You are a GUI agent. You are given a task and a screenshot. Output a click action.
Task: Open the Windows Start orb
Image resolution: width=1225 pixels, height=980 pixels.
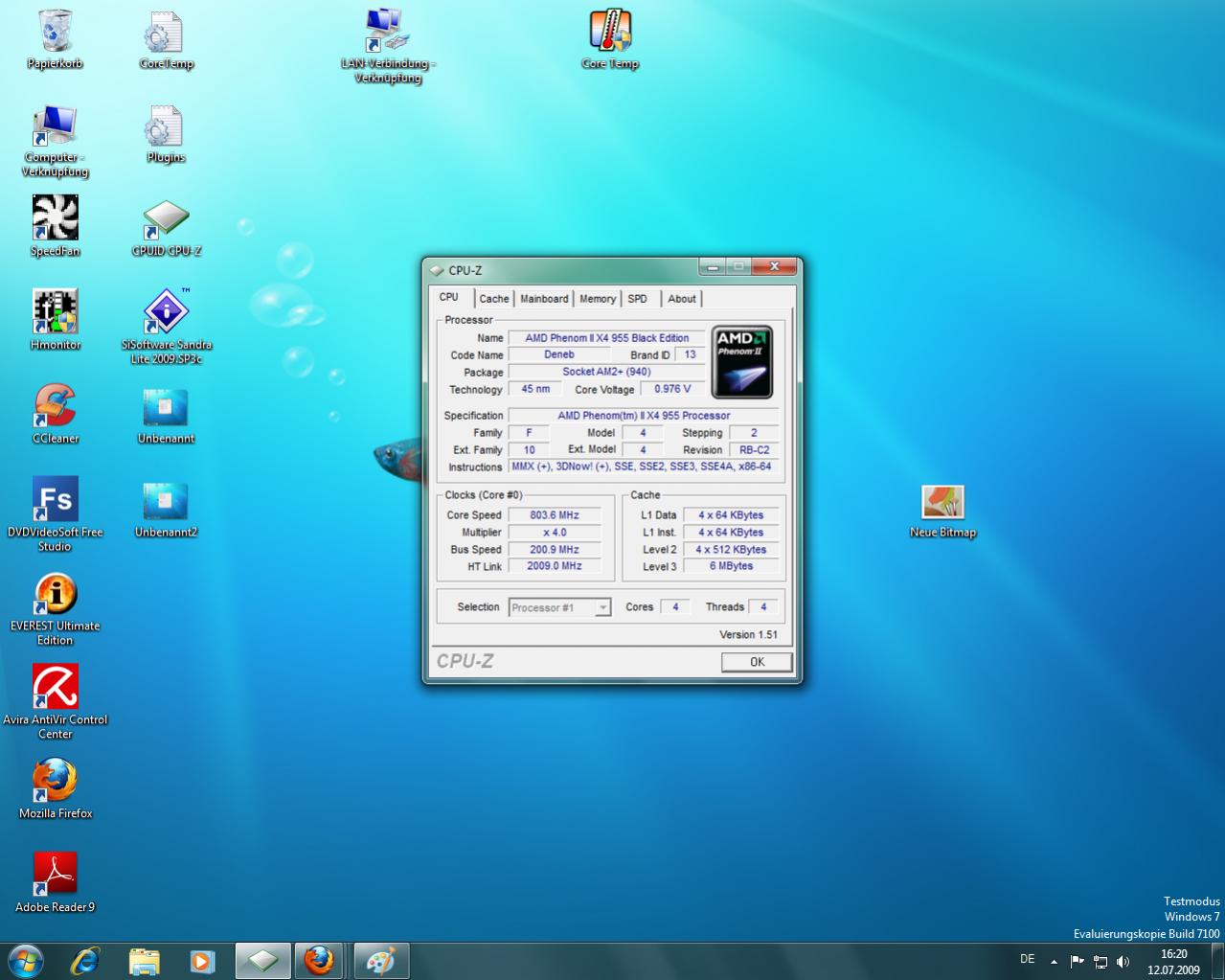(26, 961)
